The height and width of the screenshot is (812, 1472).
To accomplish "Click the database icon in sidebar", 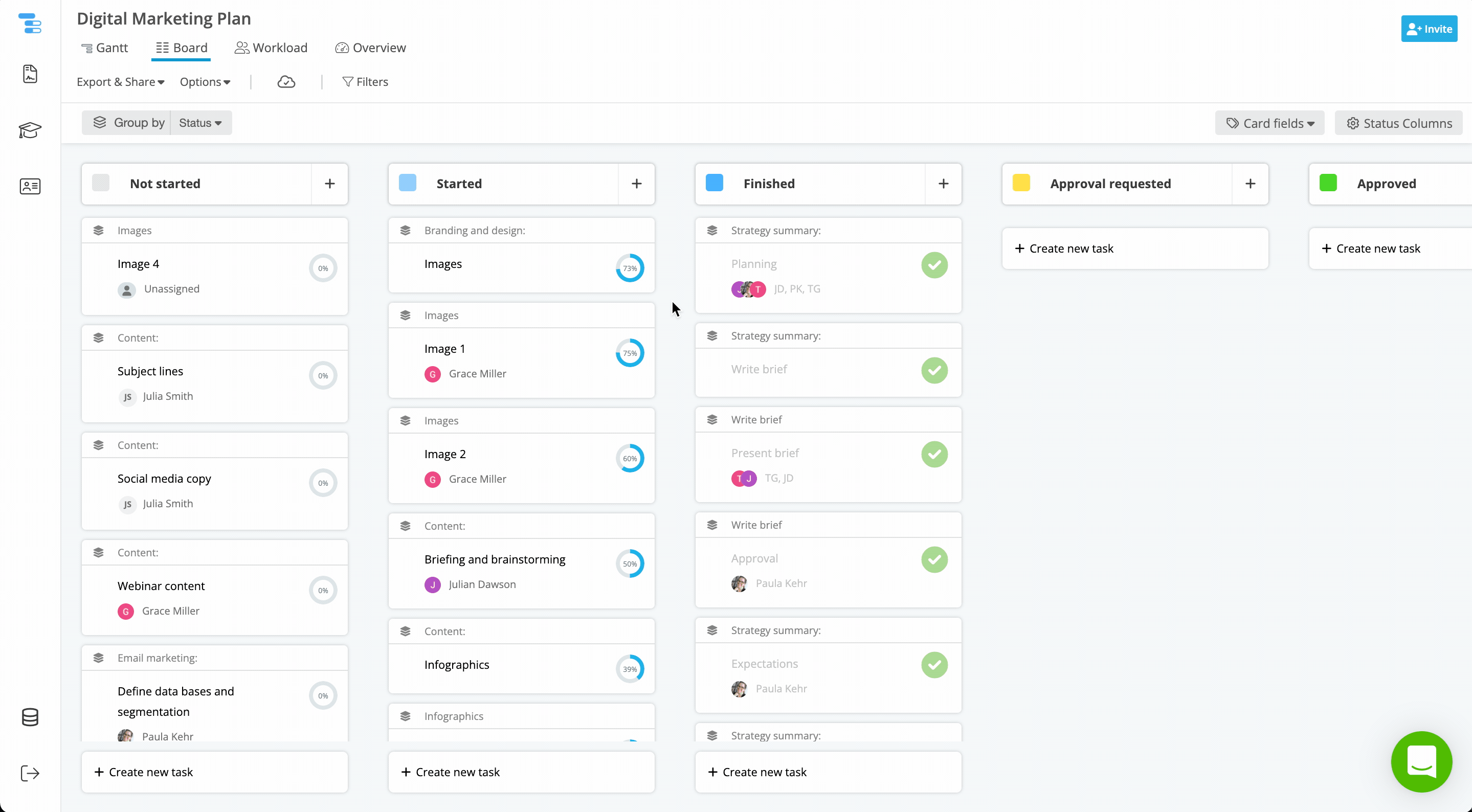I will tap(30, 717).
